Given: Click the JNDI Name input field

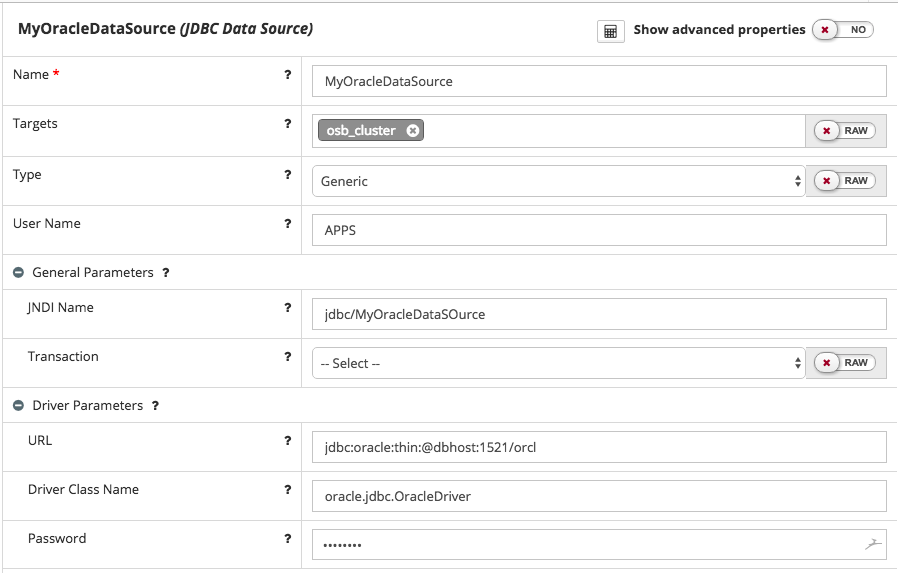Looking at the screenshot, I should [598, 314].
